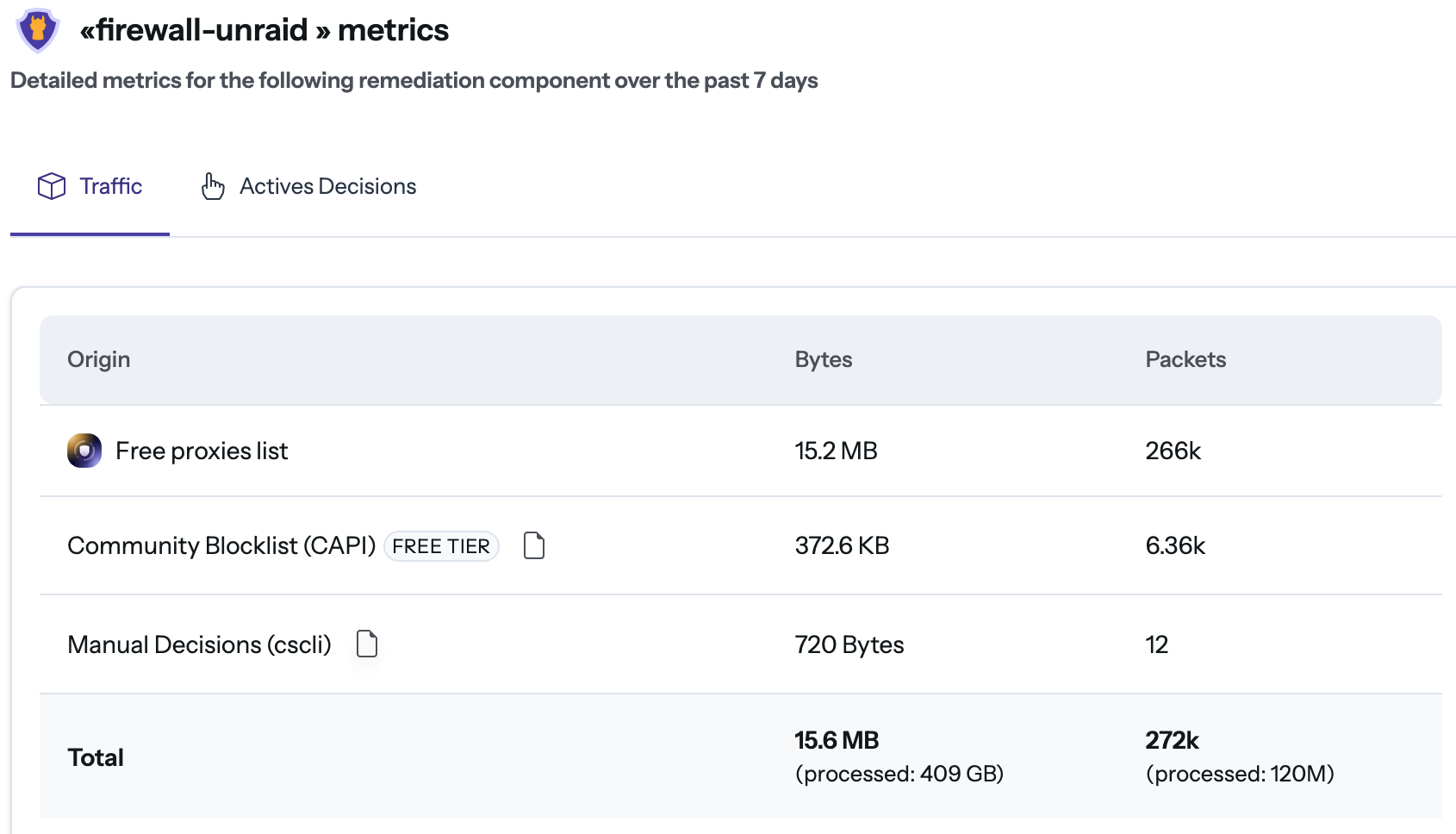Open the document icon beside Manual Decisions (cscli)

coord(367,644)
